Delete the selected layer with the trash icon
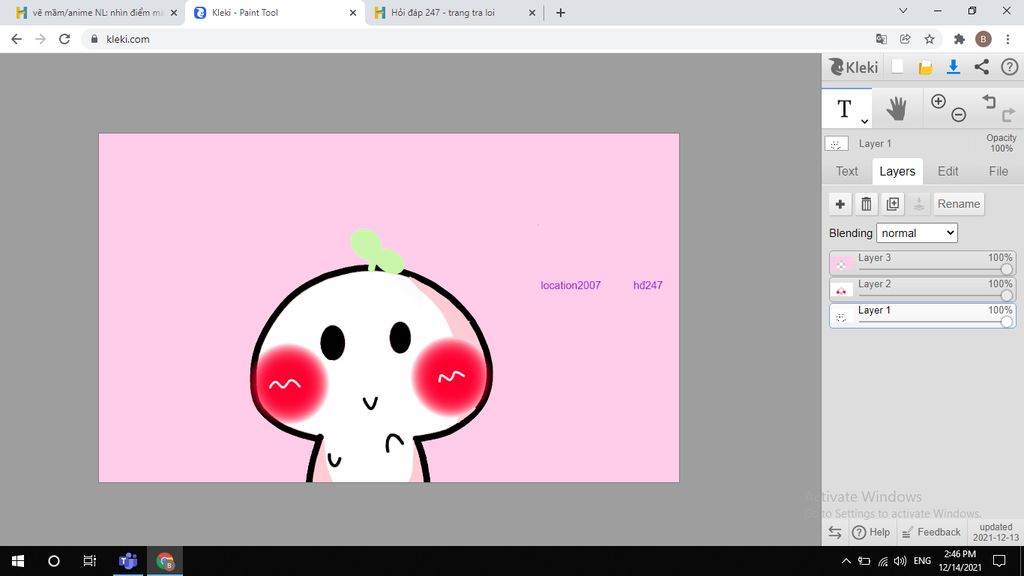This screenshot has width=1024, height=576. click(x=866, y=204)
